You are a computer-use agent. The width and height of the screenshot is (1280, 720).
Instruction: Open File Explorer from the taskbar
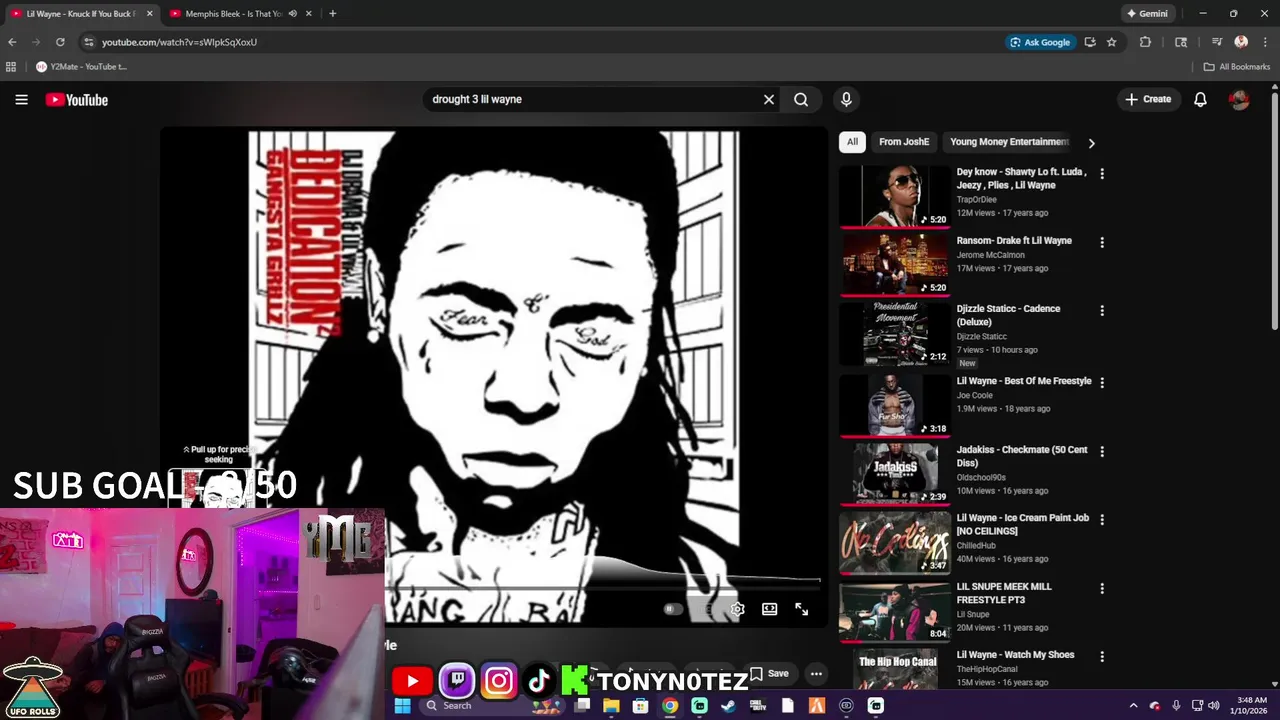(x=611, y=705)
